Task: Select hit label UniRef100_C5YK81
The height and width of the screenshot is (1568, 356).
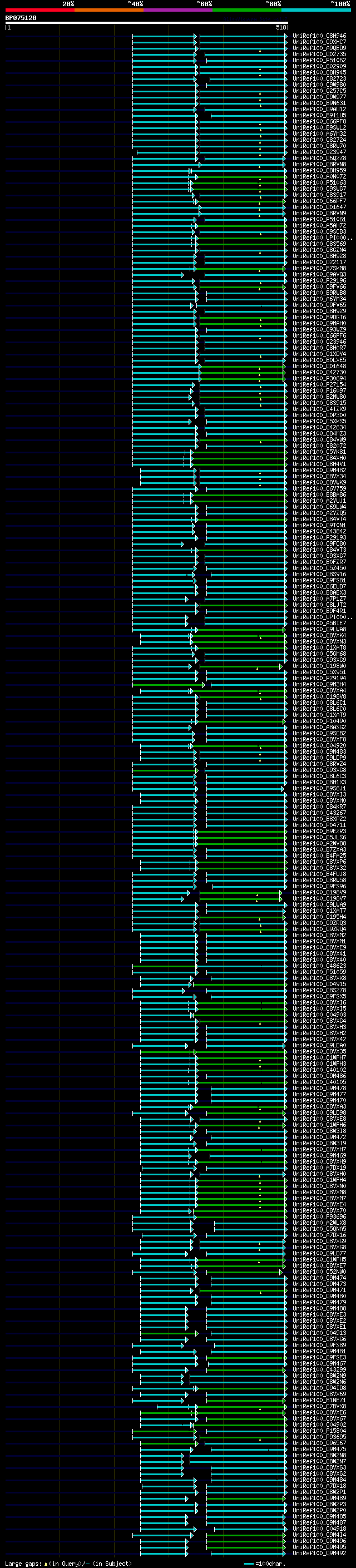Action: [x=319, y=452]
